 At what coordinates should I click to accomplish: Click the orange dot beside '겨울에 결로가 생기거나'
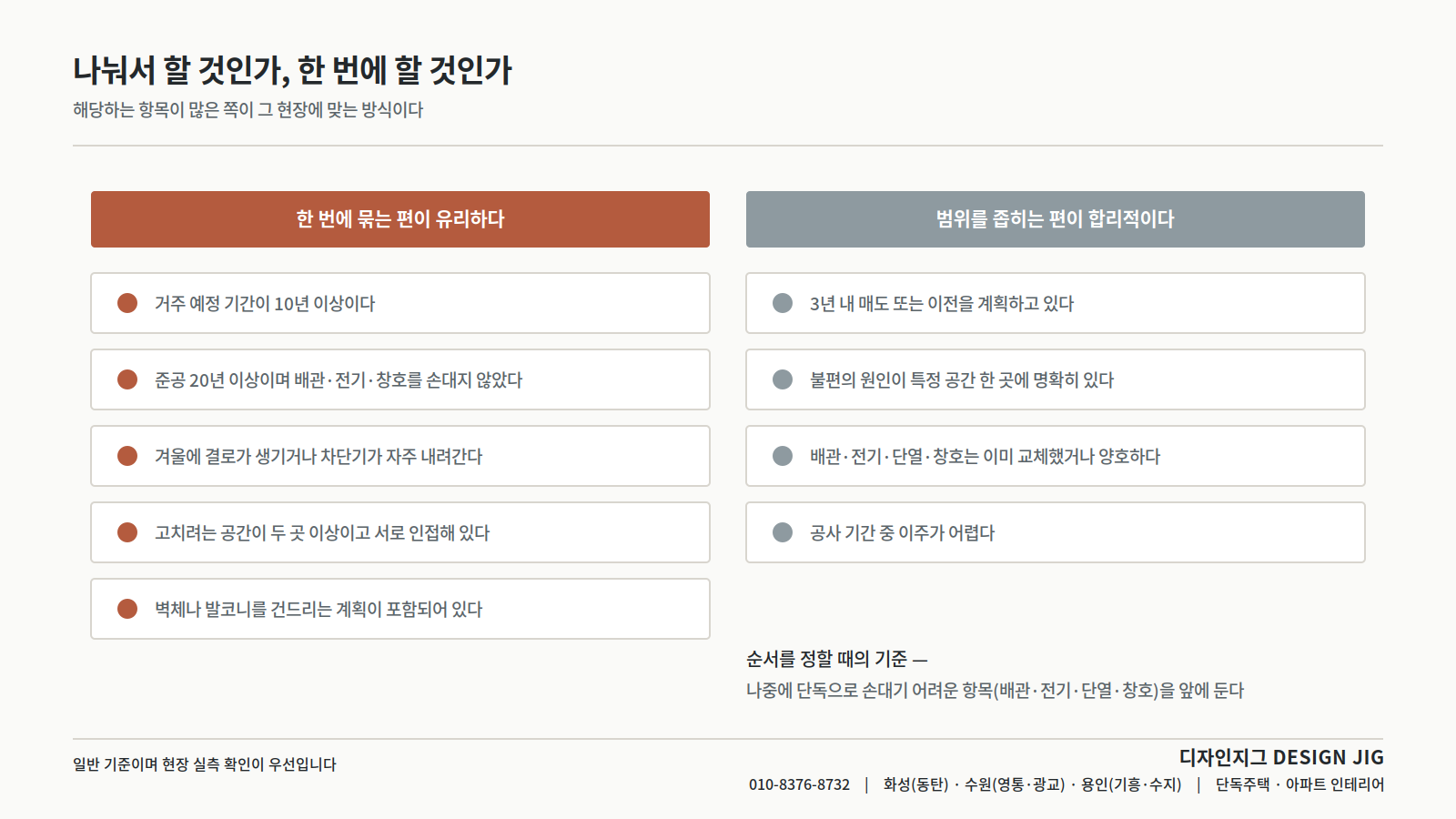(127, 456)
